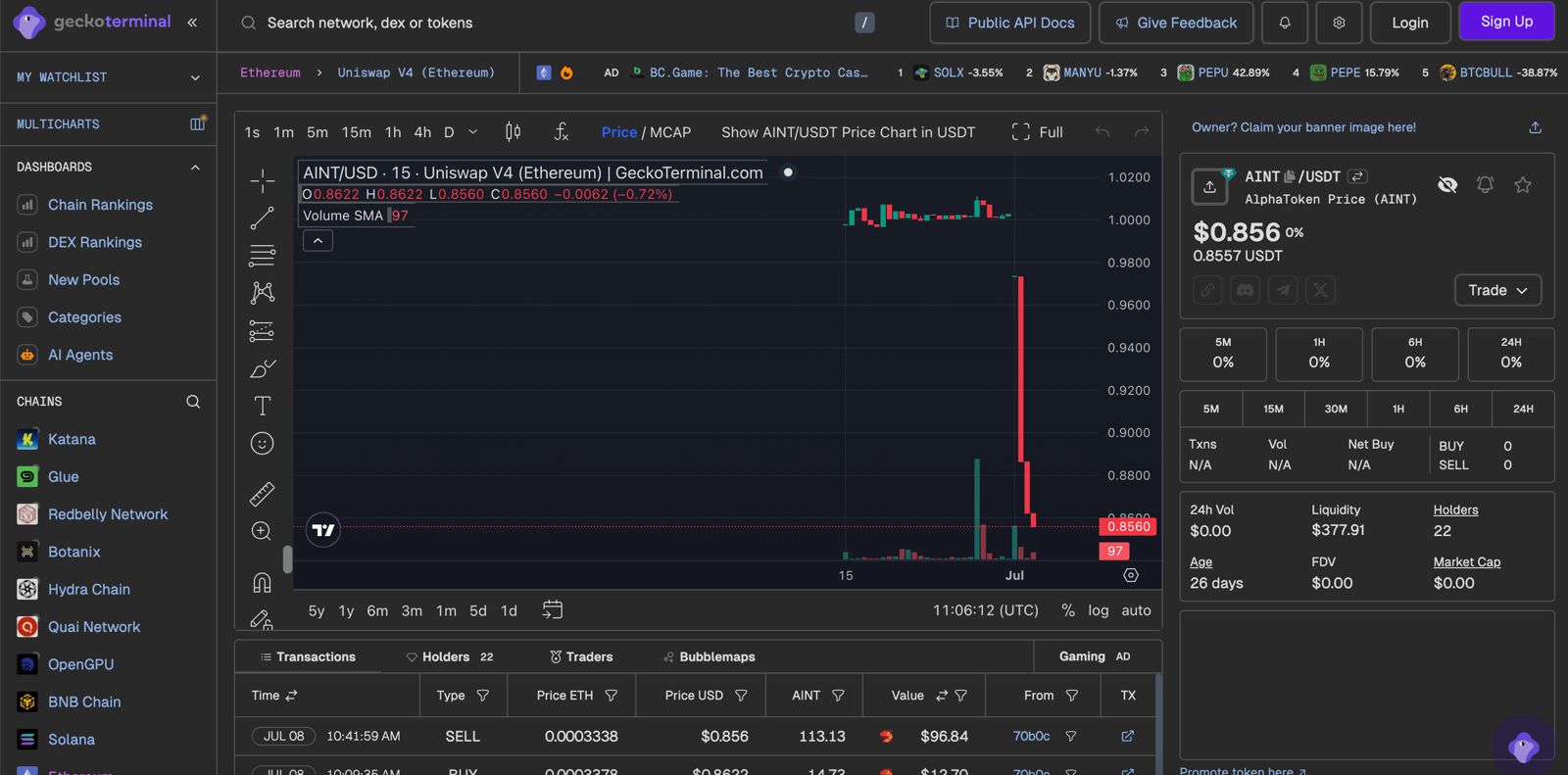
Task: Open the indicators fx menu
Action: coord(562,131)
